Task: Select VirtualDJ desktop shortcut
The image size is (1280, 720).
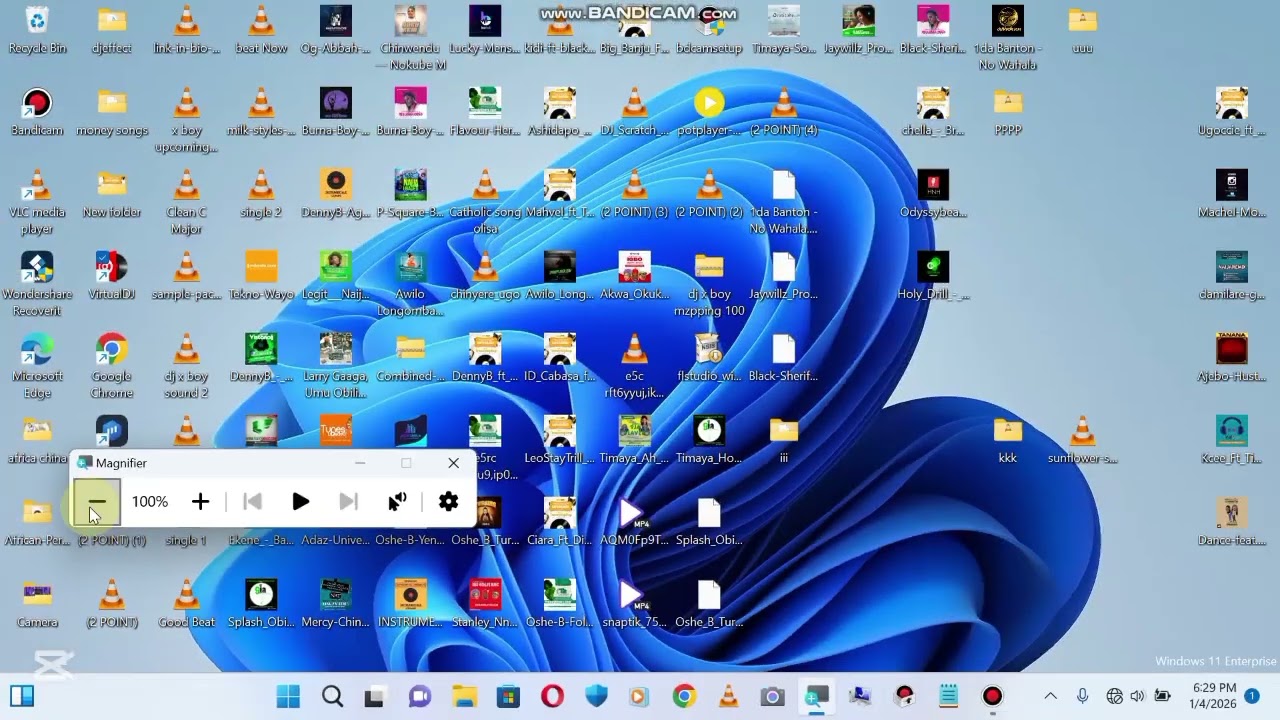Action: [111, 277]
